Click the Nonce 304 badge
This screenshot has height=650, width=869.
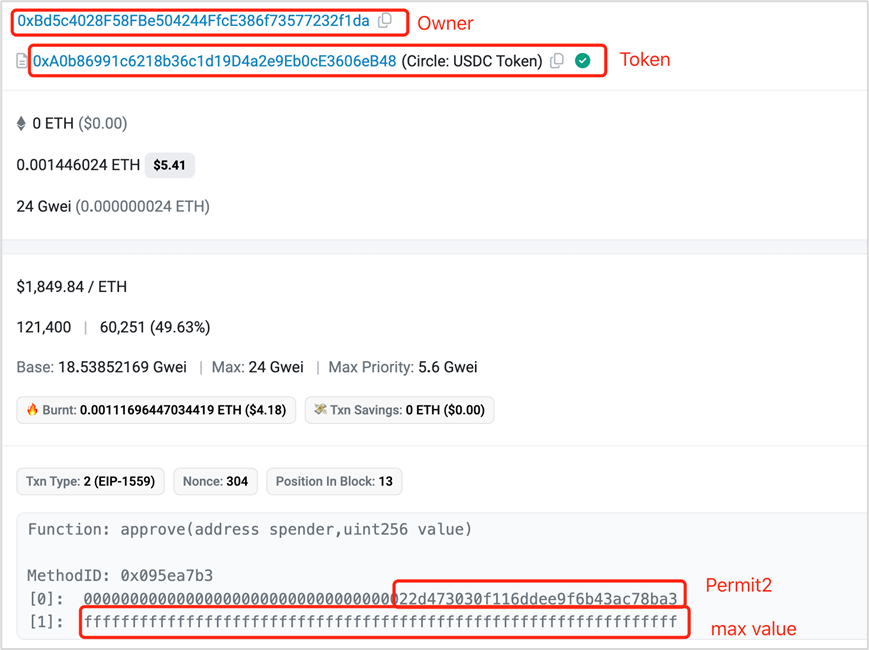215,481
